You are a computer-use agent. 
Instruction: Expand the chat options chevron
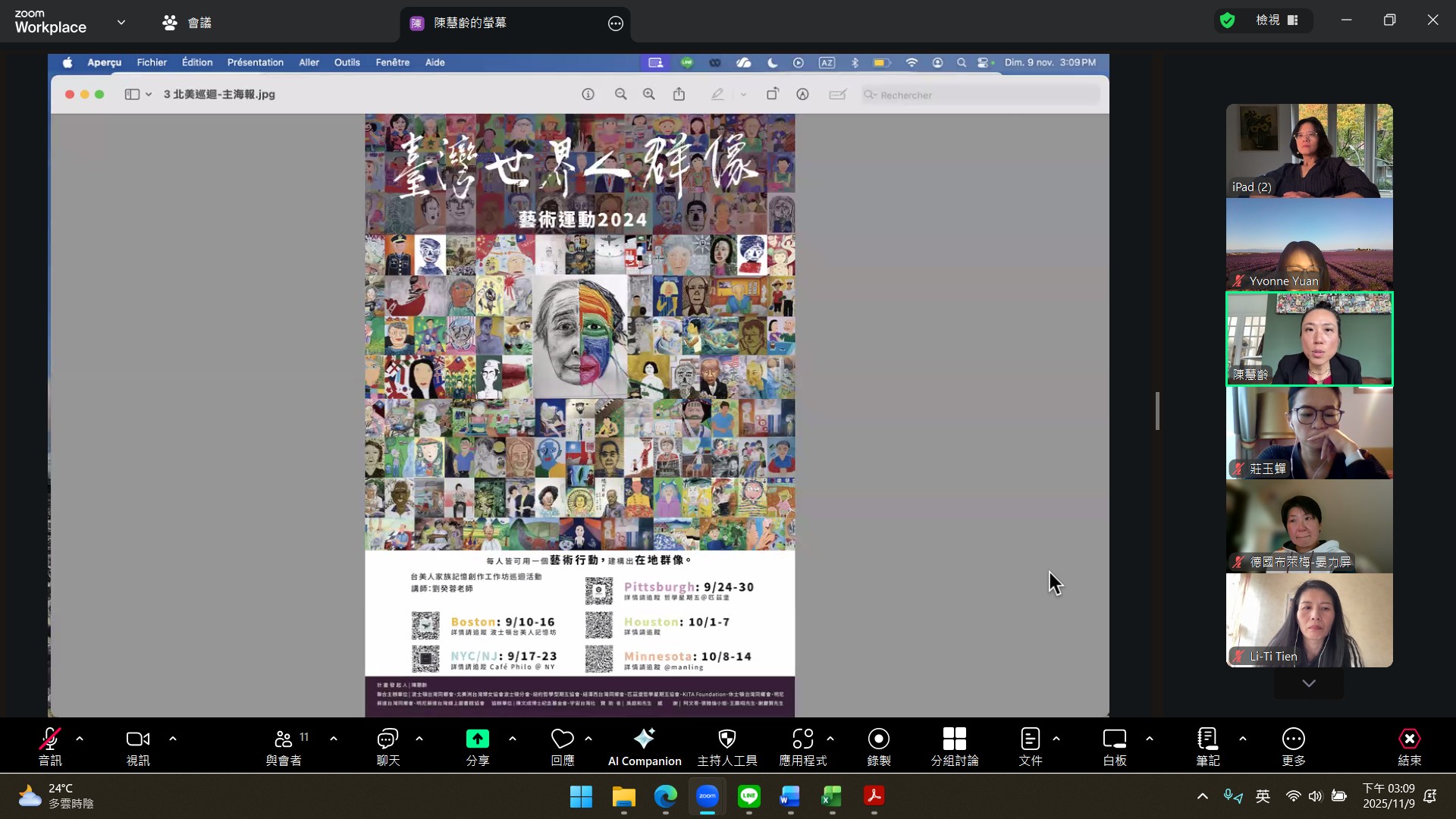[x=419, y=738]
